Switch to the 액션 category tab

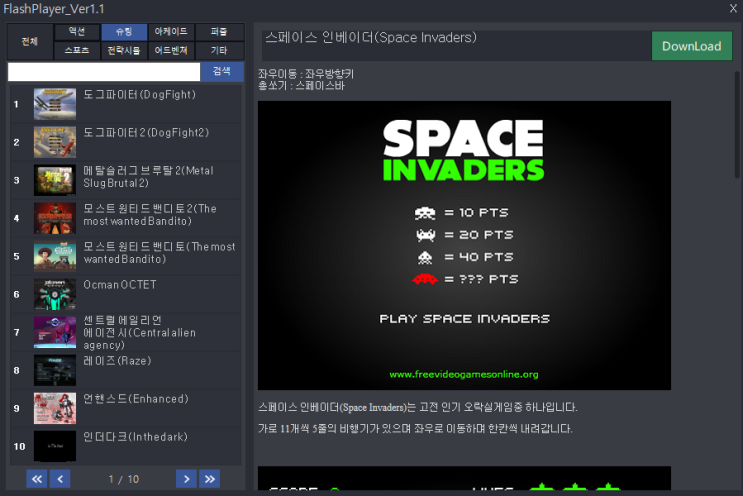tap(77, 32)
